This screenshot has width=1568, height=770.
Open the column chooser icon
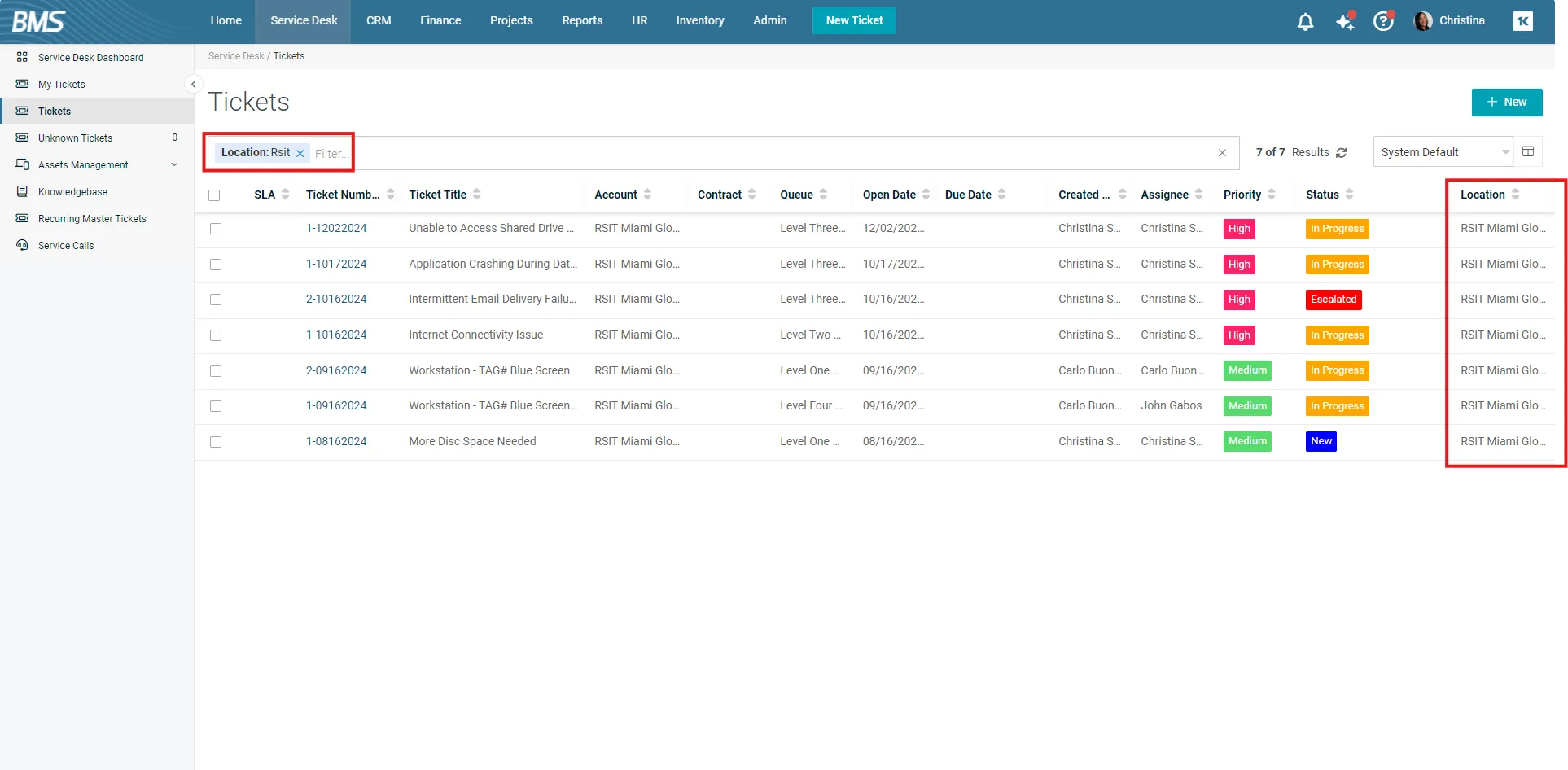[x=1528, y=152]
